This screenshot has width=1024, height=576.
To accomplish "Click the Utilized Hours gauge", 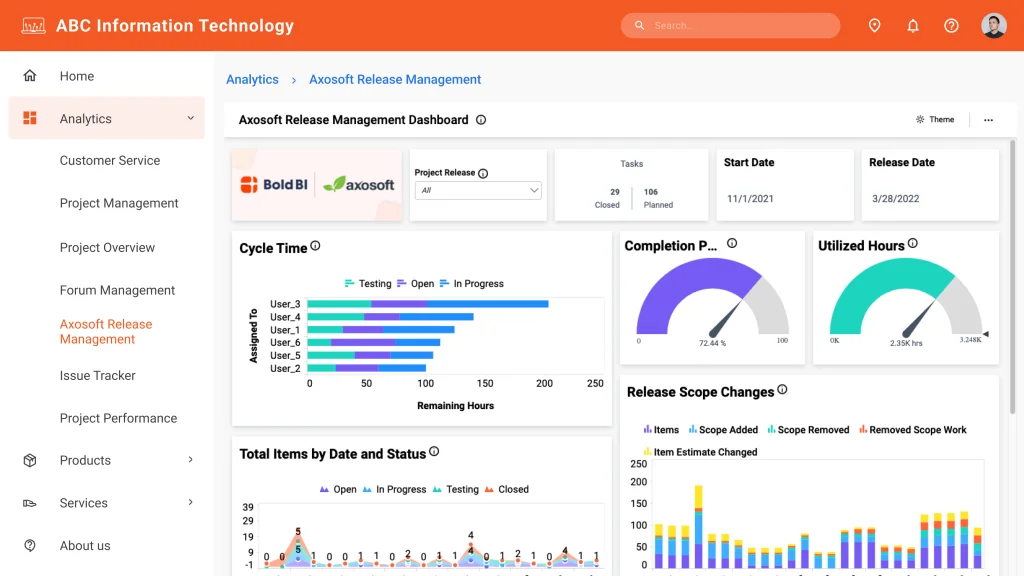I will coord(906,298).
